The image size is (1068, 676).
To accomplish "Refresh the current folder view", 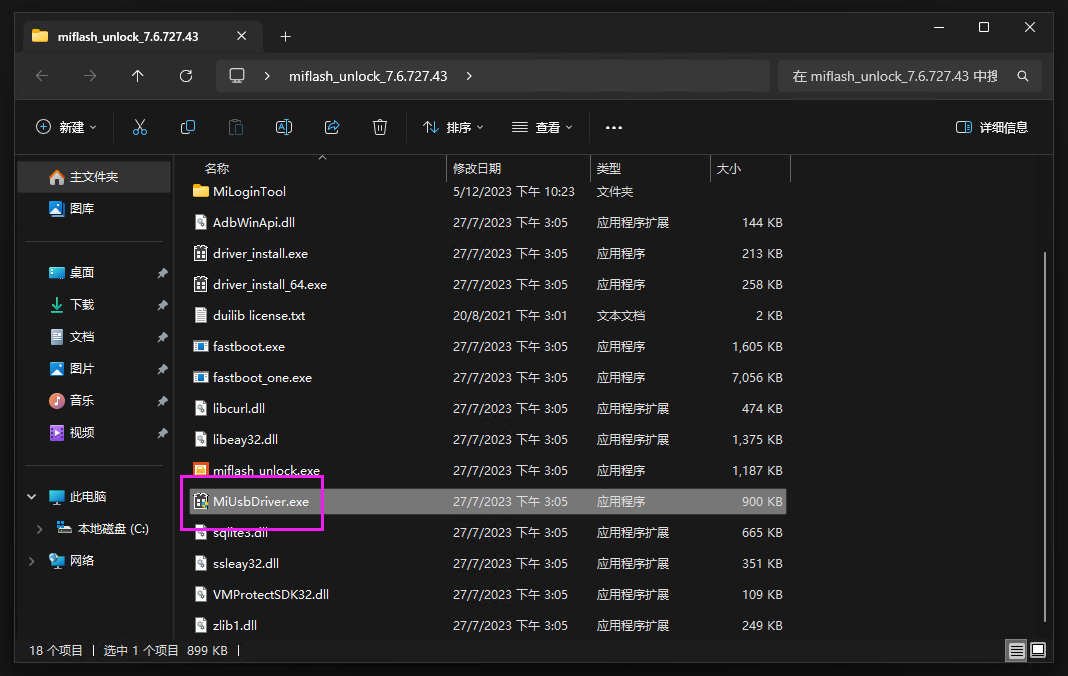I will [x=186, y=76].
